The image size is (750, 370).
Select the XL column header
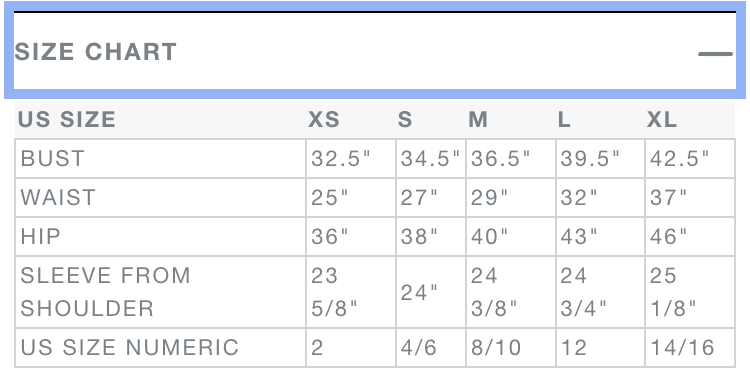pyautogui.click(x=662, y=120)
